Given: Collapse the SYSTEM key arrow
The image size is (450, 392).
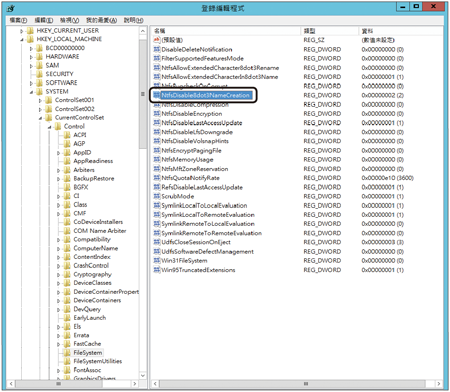Looking at the screenshot, I should (x=31, y=92).
